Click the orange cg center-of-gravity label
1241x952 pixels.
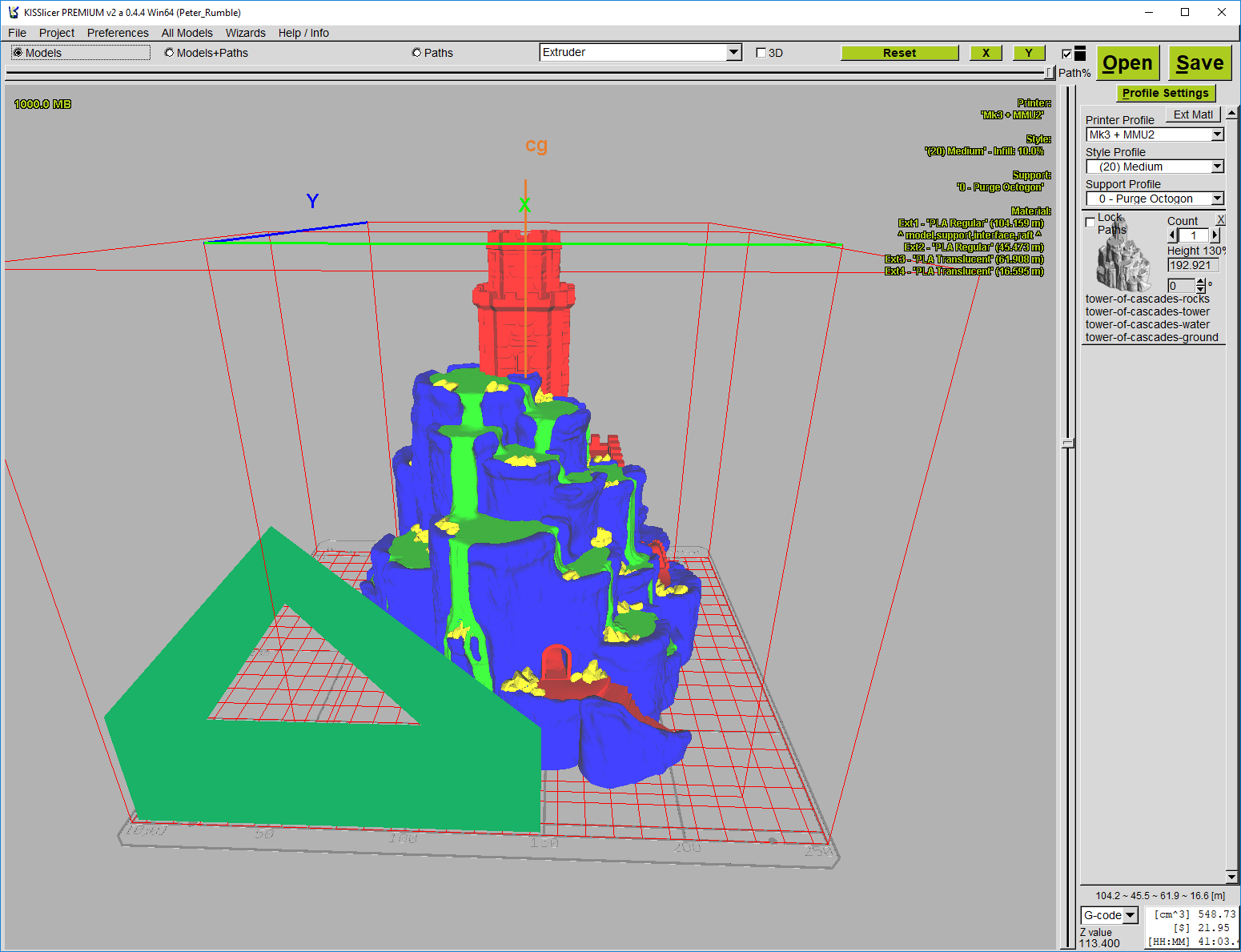point(536,145)
